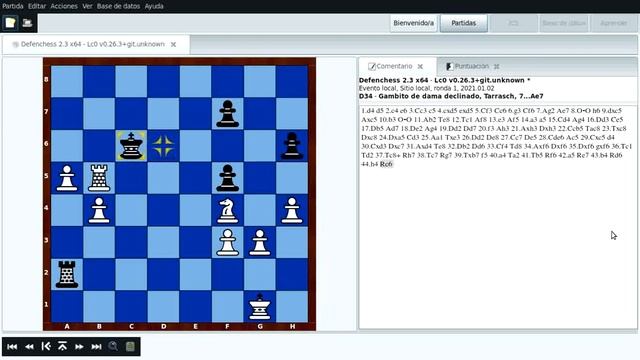Image resolution: width=640 pixels, height=360 pixels.
Task: Select the black king on c6
Action: 131,146
